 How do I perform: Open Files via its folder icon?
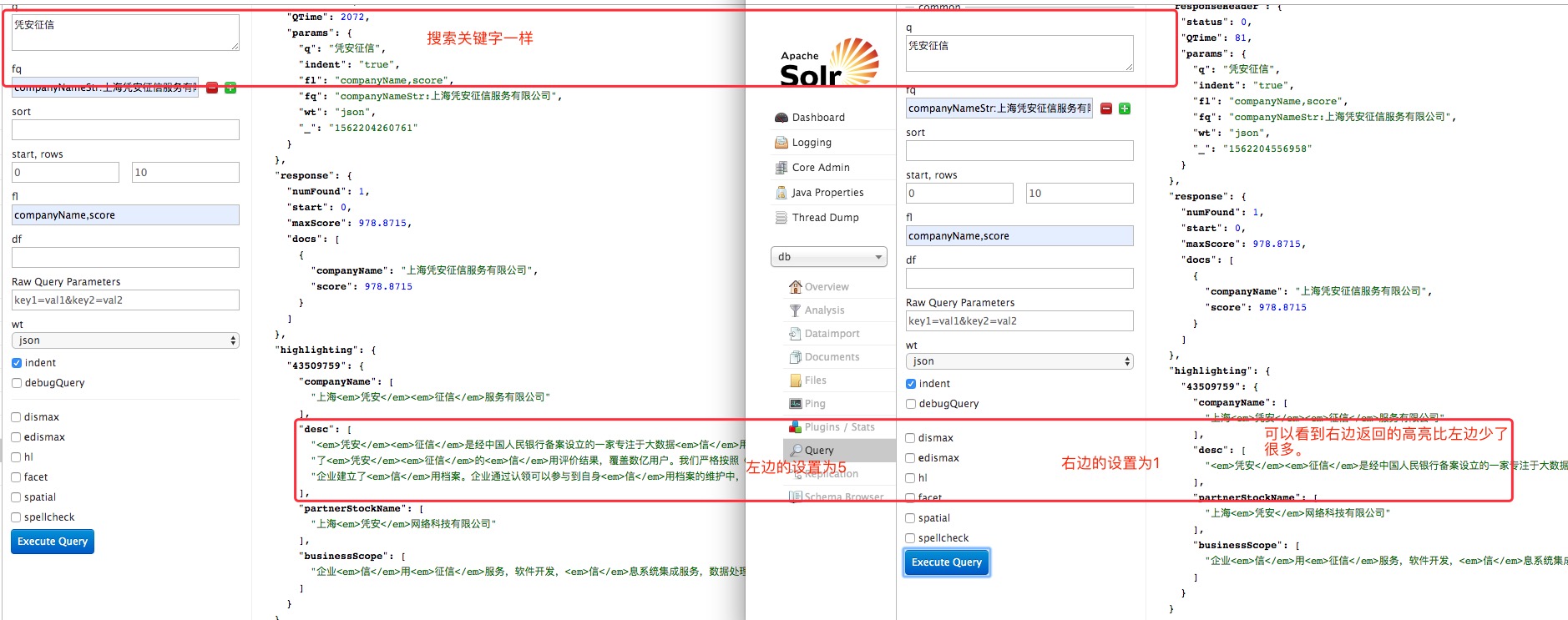796,381
